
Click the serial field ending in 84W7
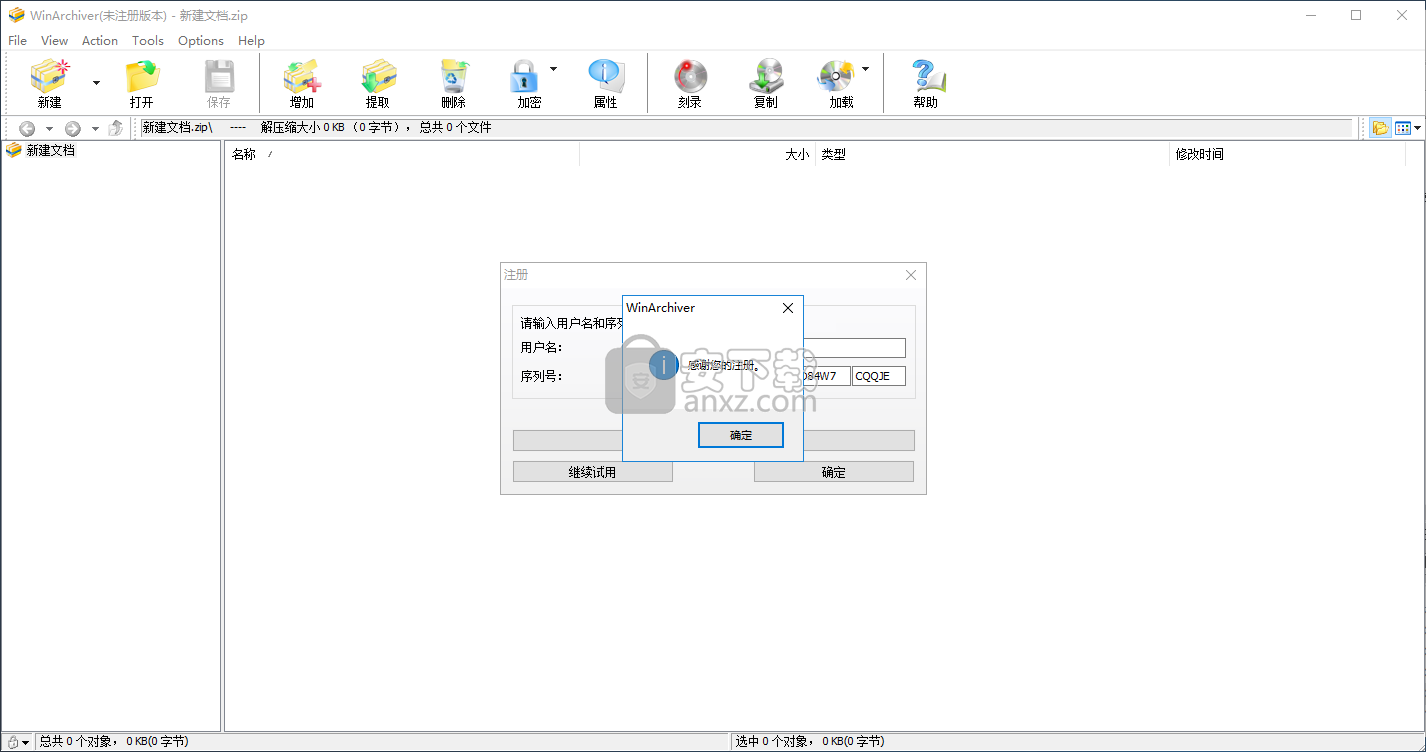point(826,376)
